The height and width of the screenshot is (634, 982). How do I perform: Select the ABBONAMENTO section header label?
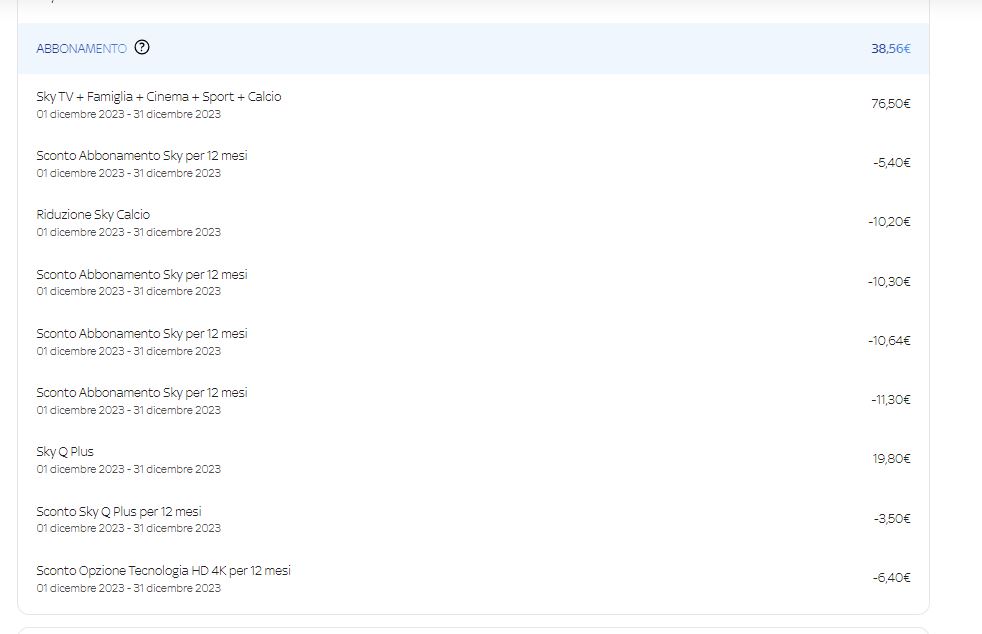[81, 48]
